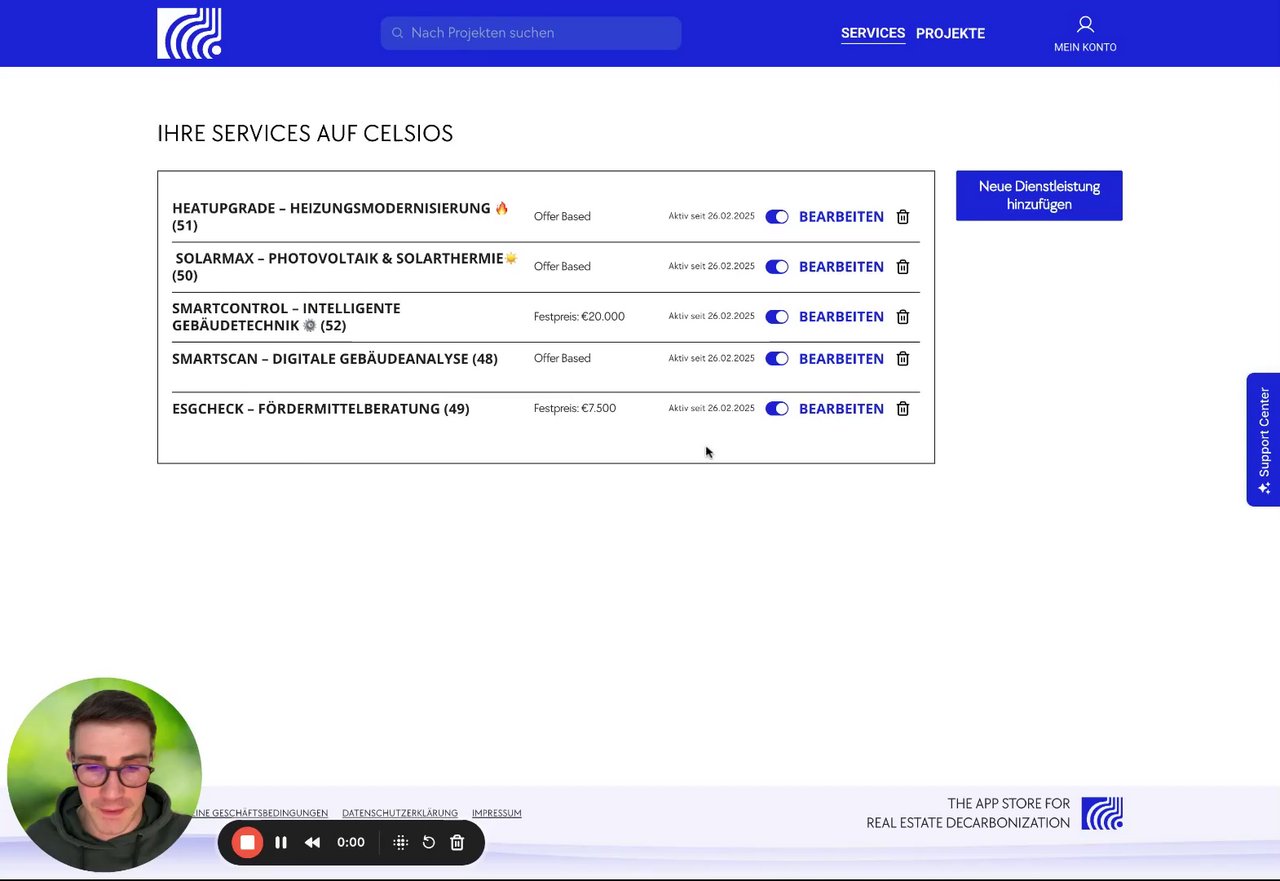Click the webcam video bubble
Image resolution: width=1280 pixels, height=881 pixels.
pos(104,775)
